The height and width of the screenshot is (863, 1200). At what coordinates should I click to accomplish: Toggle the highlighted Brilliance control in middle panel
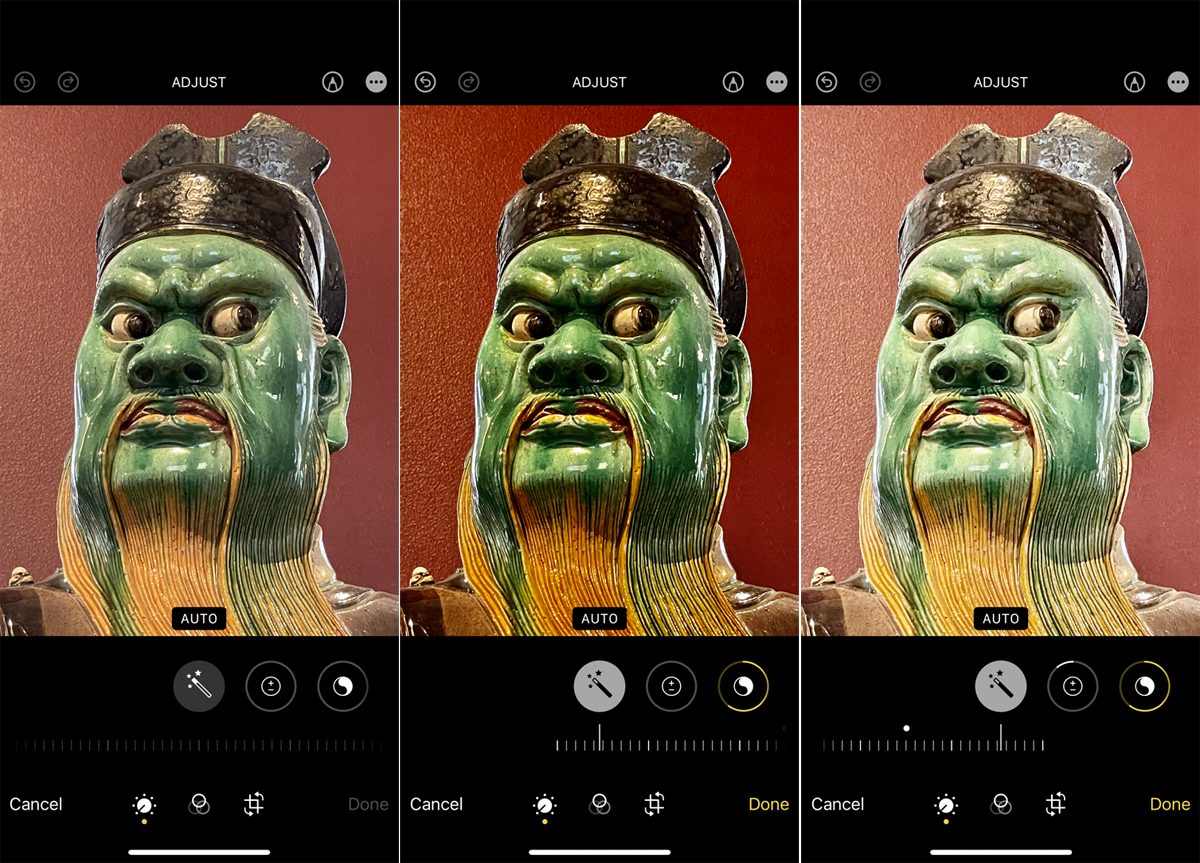(x=743, y=686)
